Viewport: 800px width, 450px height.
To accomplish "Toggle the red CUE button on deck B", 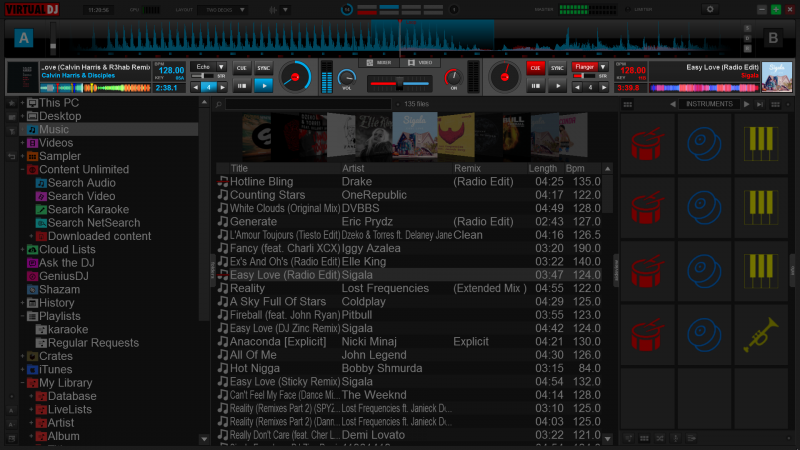I will point(535,68).
